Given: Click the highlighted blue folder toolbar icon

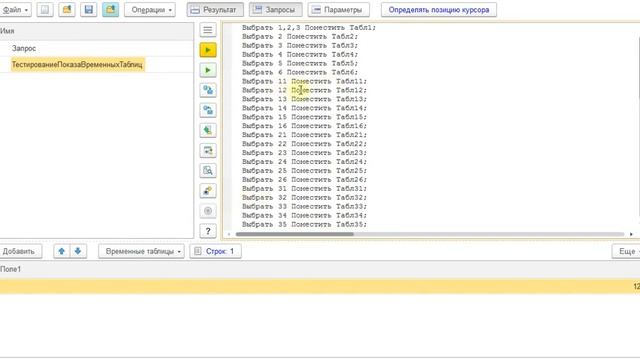Looking at the screenshot, I should click(111, 9).
